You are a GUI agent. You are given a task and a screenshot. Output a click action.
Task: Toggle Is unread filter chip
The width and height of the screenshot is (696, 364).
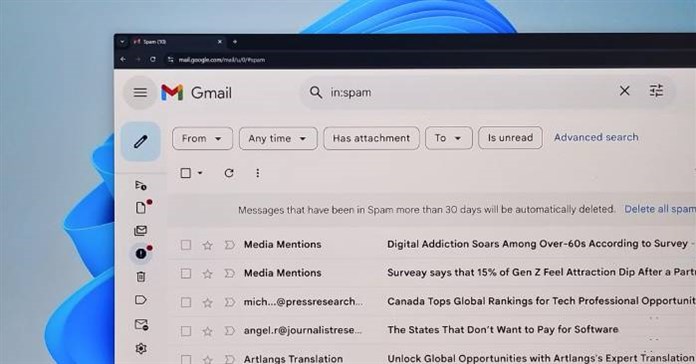510,138
